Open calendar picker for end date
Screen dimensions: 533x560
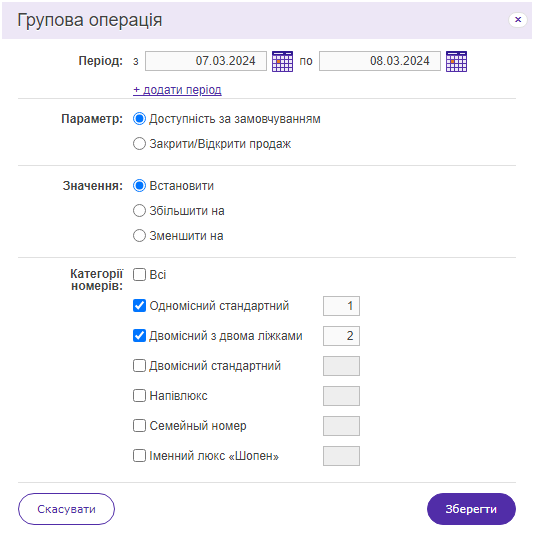(456, 61)
